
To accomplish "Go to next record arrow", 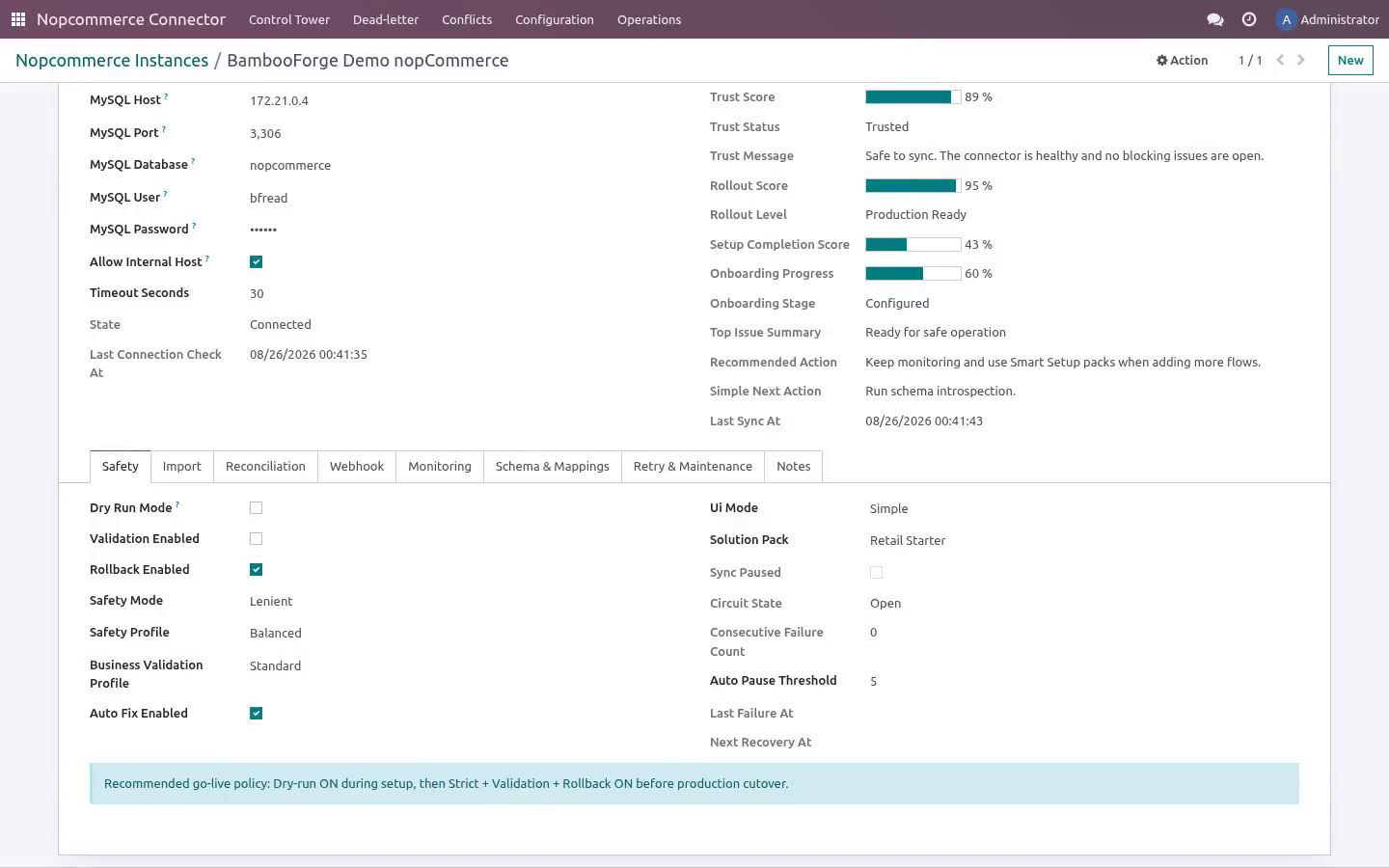I will (x=1301, y=60).
